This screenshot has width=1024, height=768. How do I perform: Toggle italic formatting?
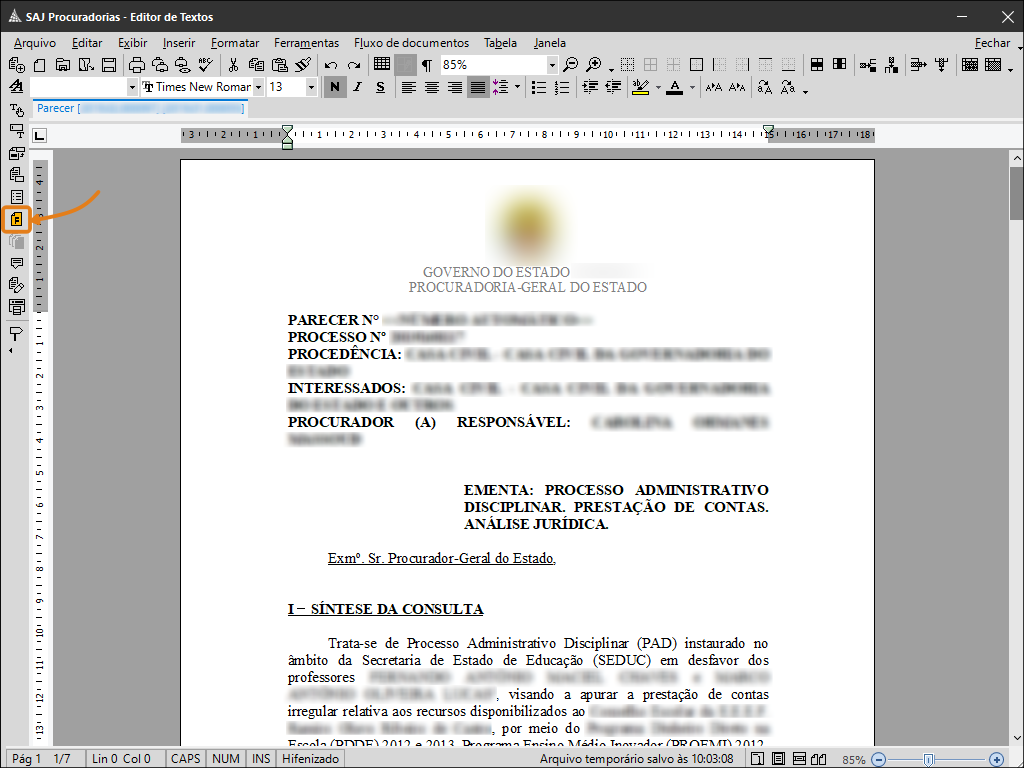tap(357, 87)
